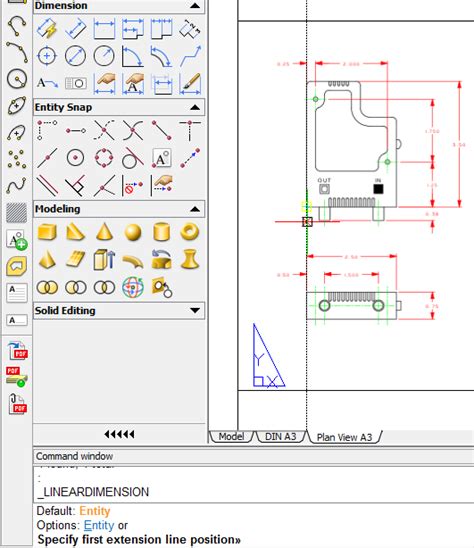Enable the Endpoint entity snap
Image resolution: width=474 pixels, height=548 pixels.
point(161,130)
